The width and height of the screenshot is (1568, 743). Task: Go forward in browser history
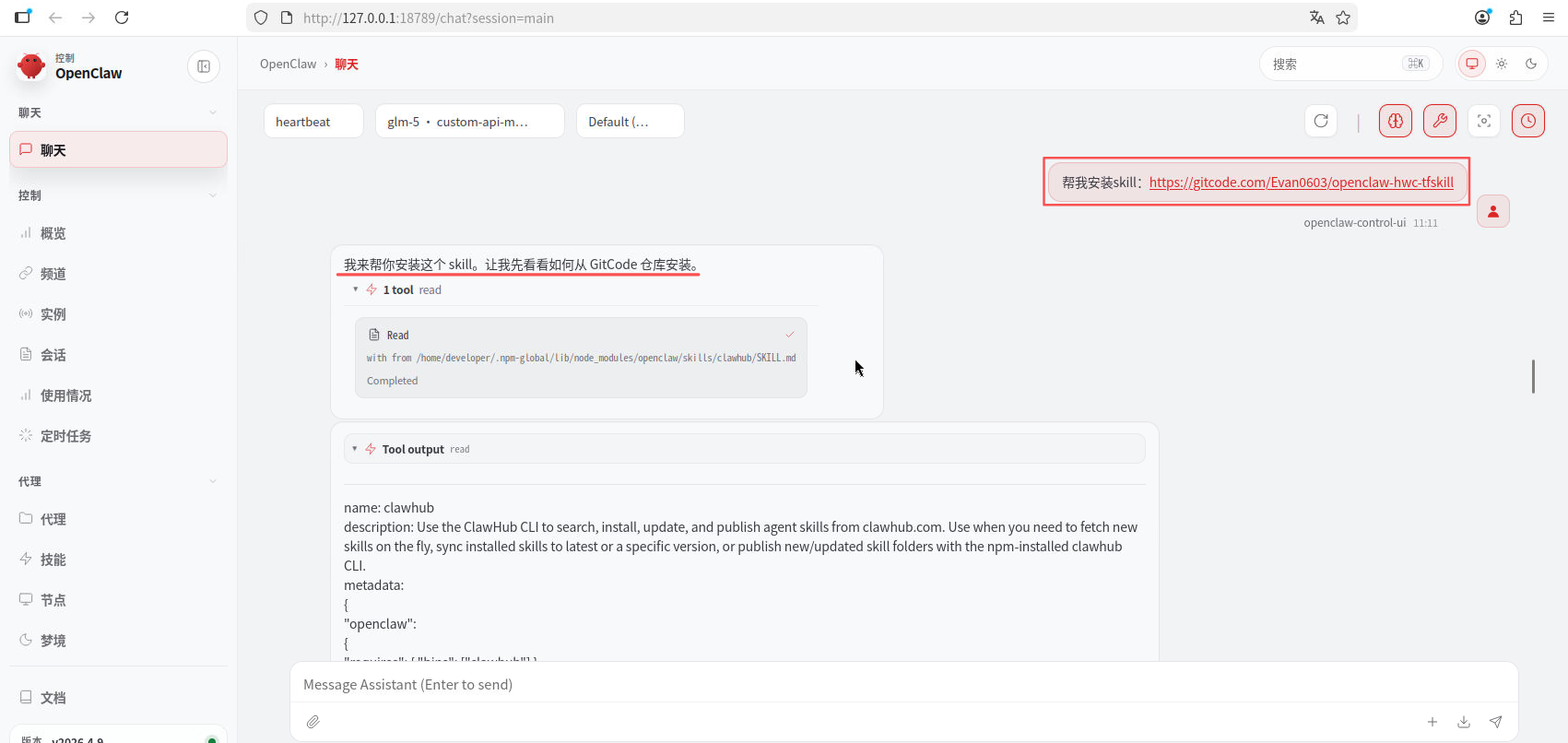pyautogui.click(x=88, y=18)
